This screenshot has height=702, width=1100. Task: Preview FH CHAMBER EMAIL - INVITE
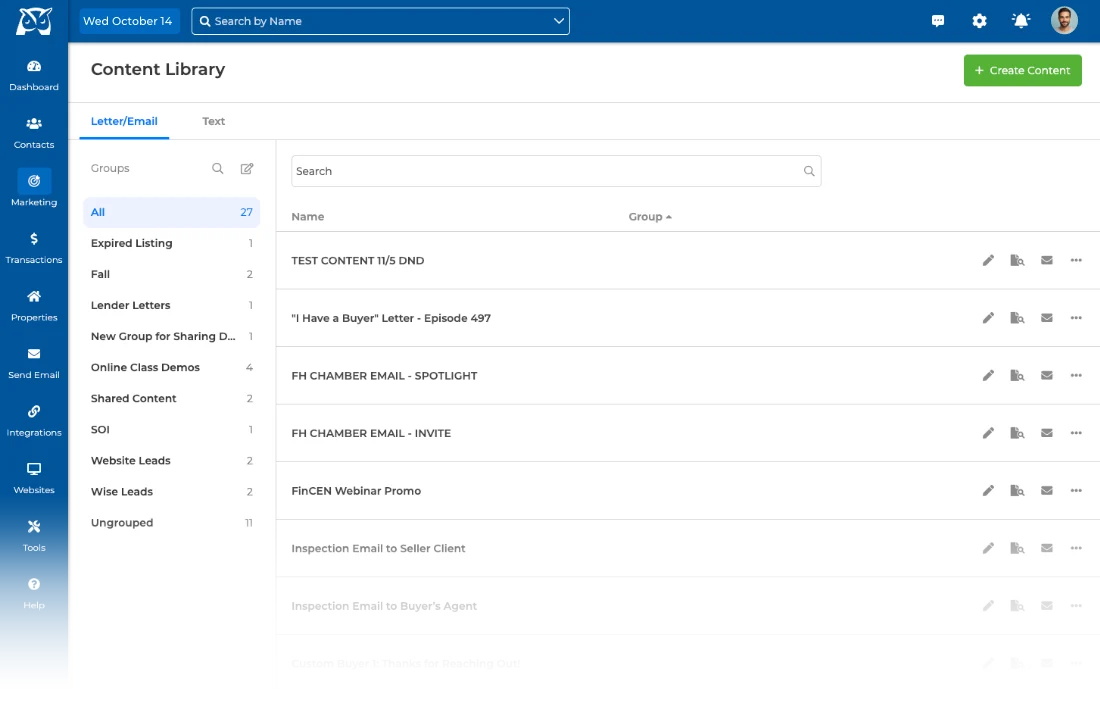pyautogui.click(x=1017, y=433)
